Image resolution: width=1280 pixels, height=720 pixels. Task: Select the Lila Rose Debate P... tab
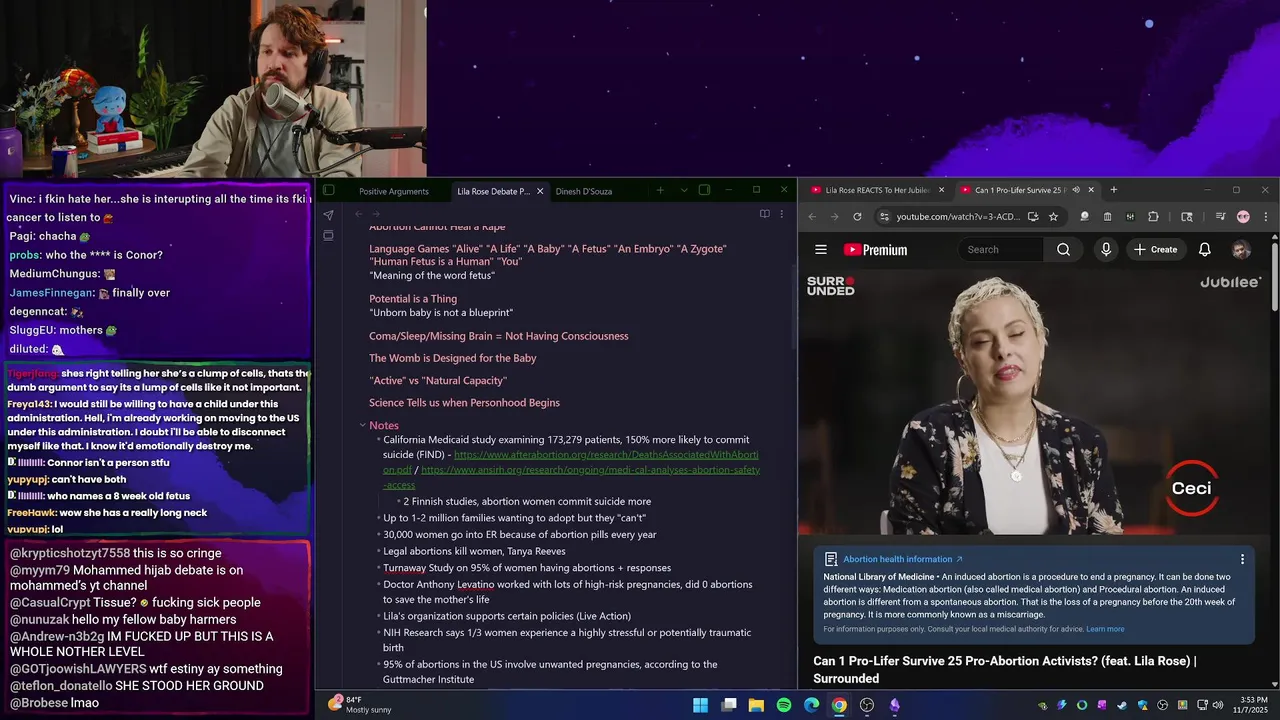tap(493, 191)
